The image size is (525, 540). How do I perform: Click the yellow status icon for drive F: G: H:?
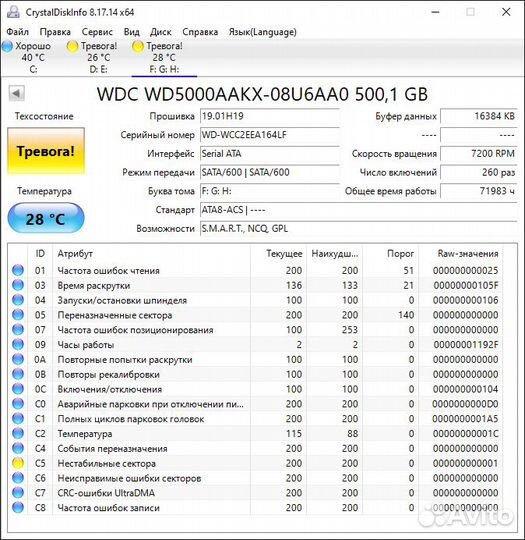point(138,46)
